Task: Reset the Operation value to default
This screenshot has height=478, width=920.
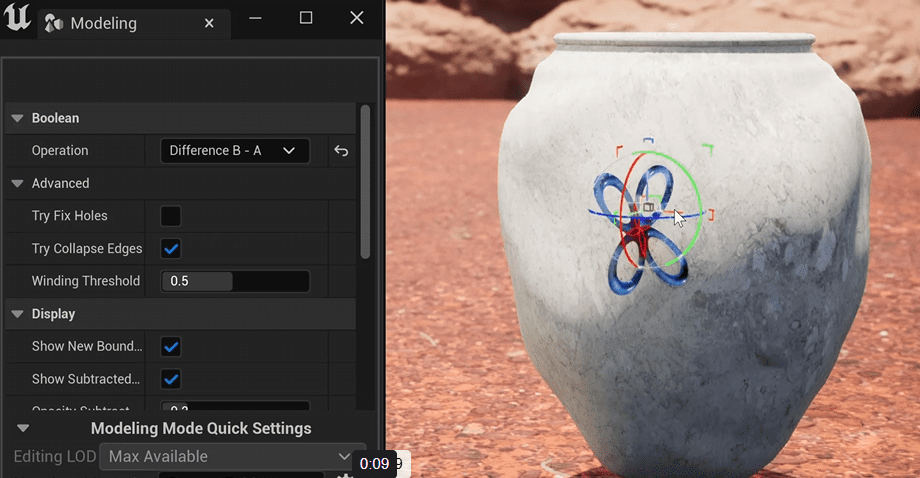Action: click(341, 151)
